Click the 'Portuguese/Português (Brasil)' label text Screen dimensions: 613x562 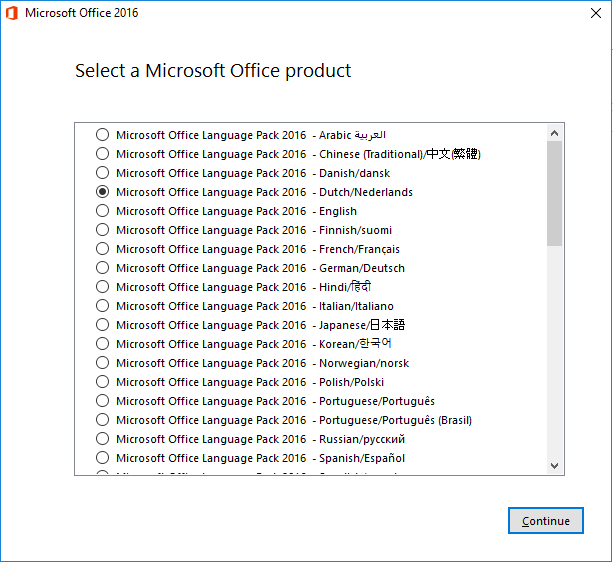click(395, 420)
